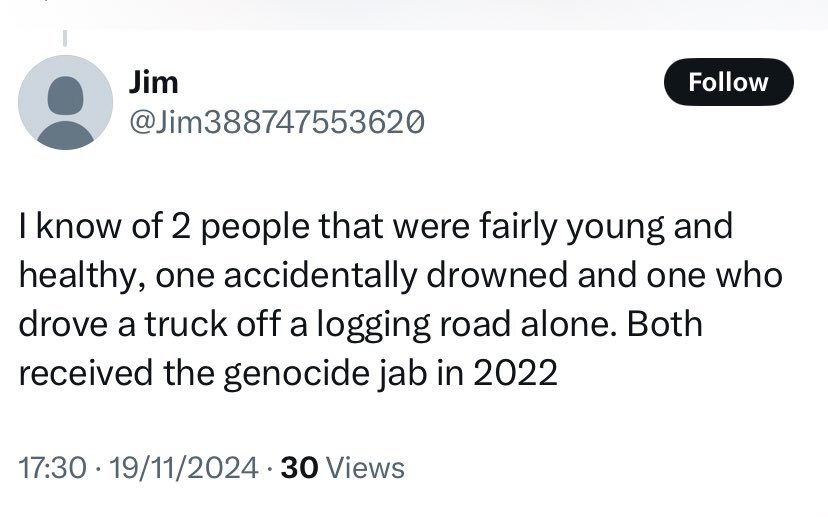Click the line starting "received the genocide"

tap(287, 374)
